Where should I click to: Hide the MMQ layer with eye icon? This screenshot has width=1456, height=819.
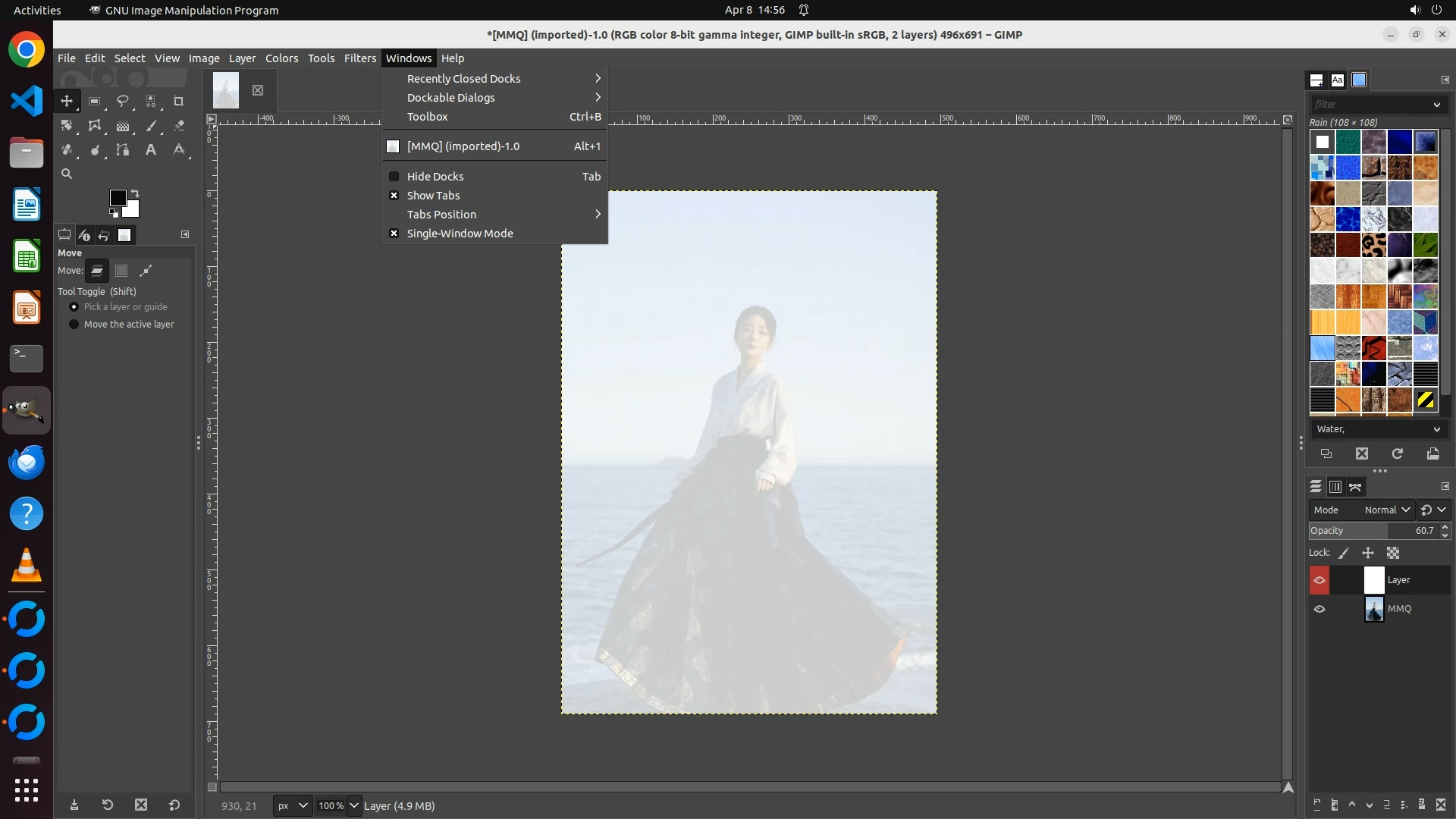point(1319,609)
